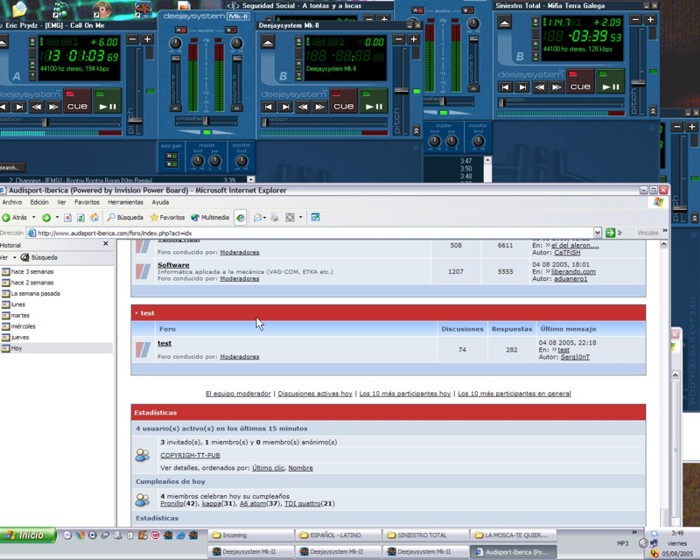Expand the Siniestro Total deck double-arrow button

(653, 111)
